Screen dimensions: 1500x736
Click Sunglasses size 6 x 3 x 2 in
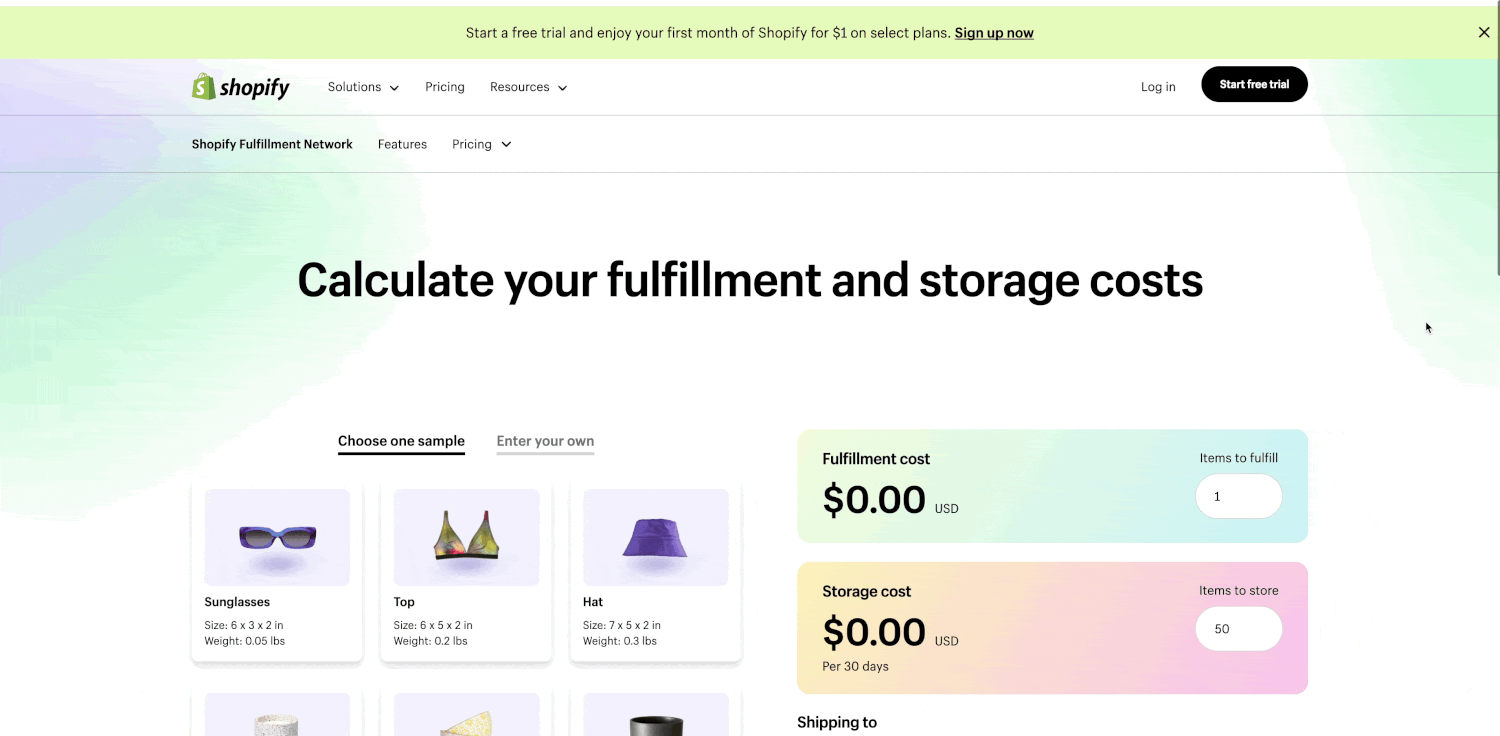tap(244, 625)
